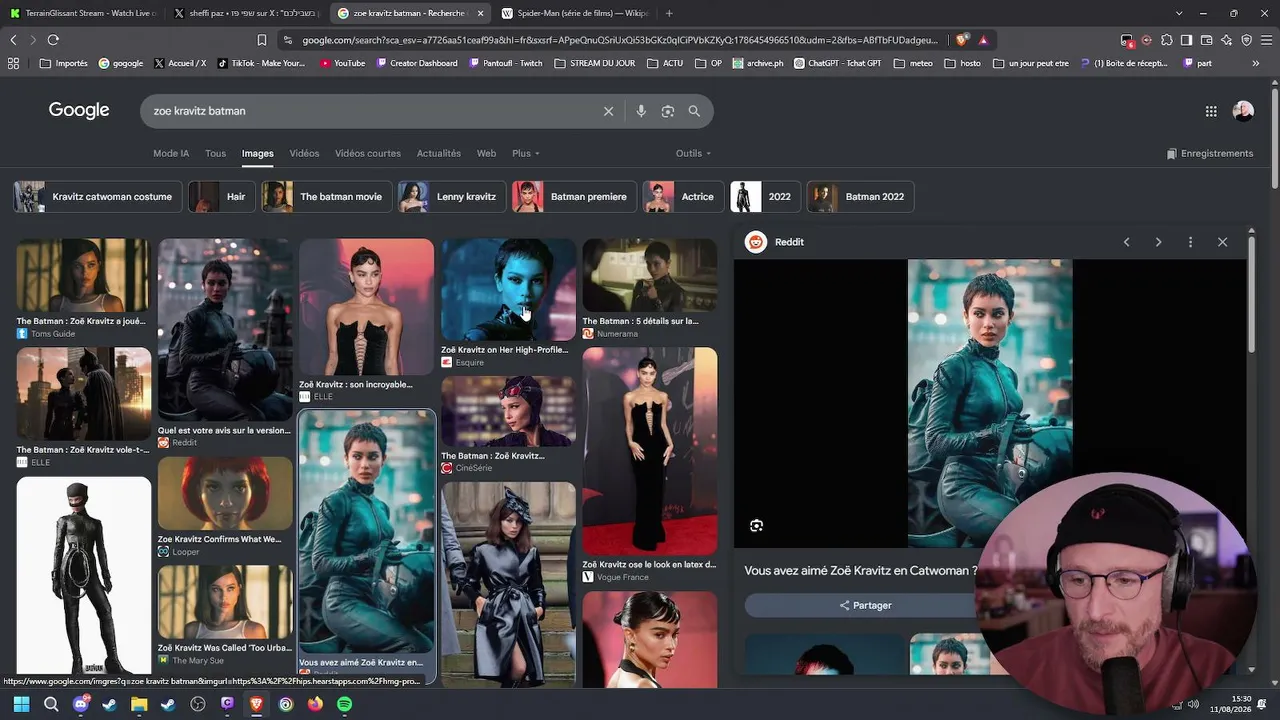Open more options in the image preview panel
The height and width of the screenshot is (720, 1280).
[x=1190, y=242]
